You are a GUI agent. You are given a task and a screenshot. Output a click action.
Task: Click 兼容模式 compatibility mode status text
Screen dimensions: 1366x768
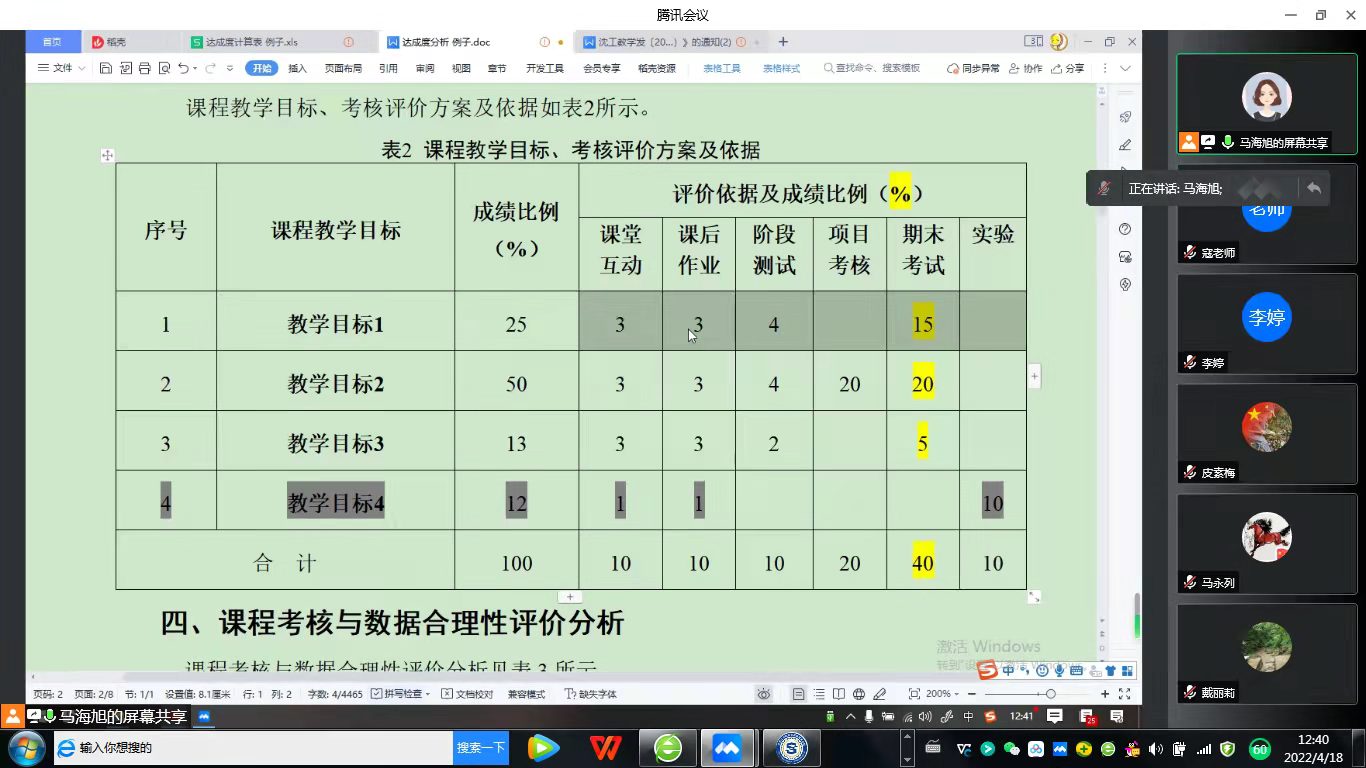click(526, 694)
